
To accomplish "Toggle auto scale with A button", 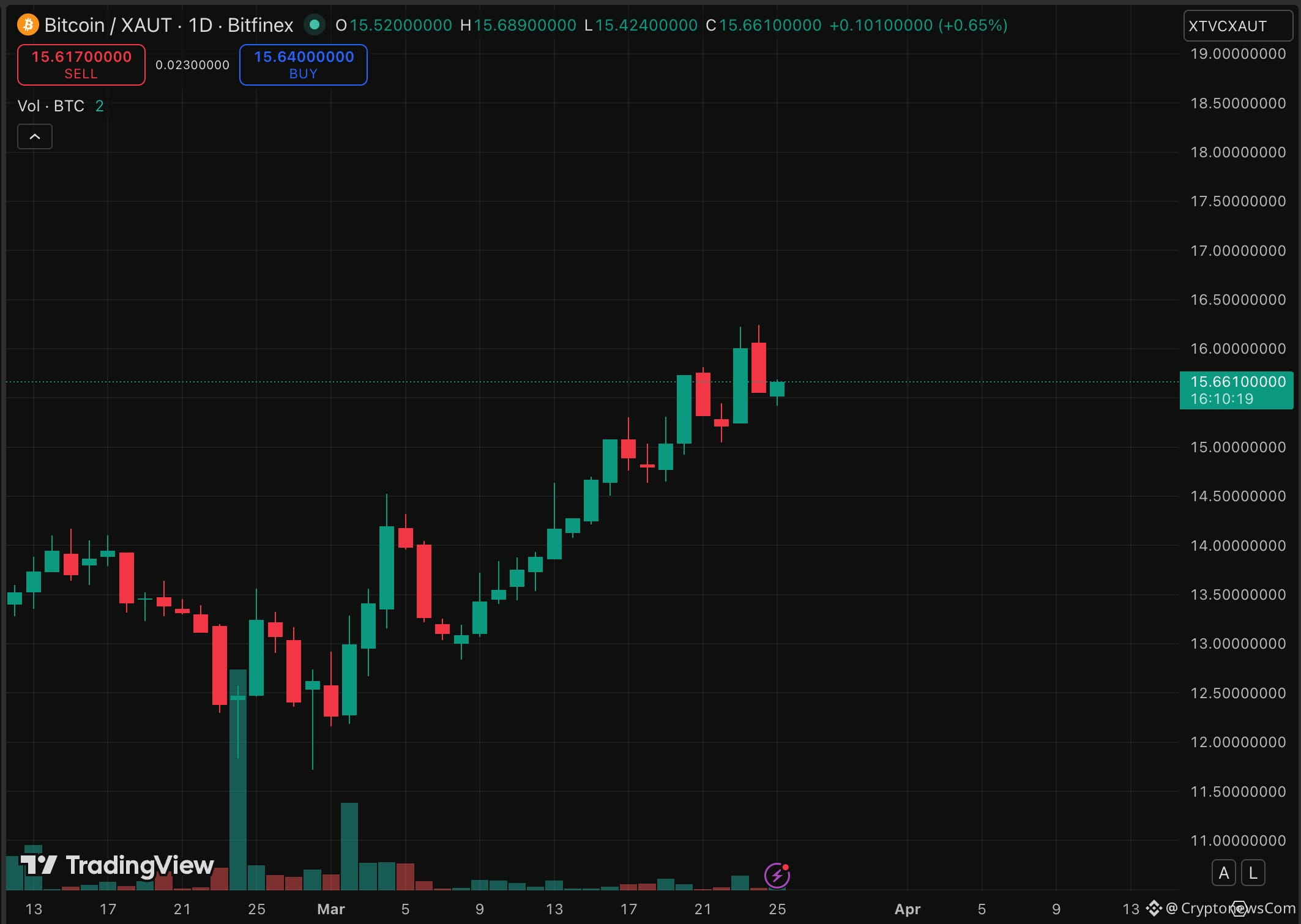I will [1223, 873].
